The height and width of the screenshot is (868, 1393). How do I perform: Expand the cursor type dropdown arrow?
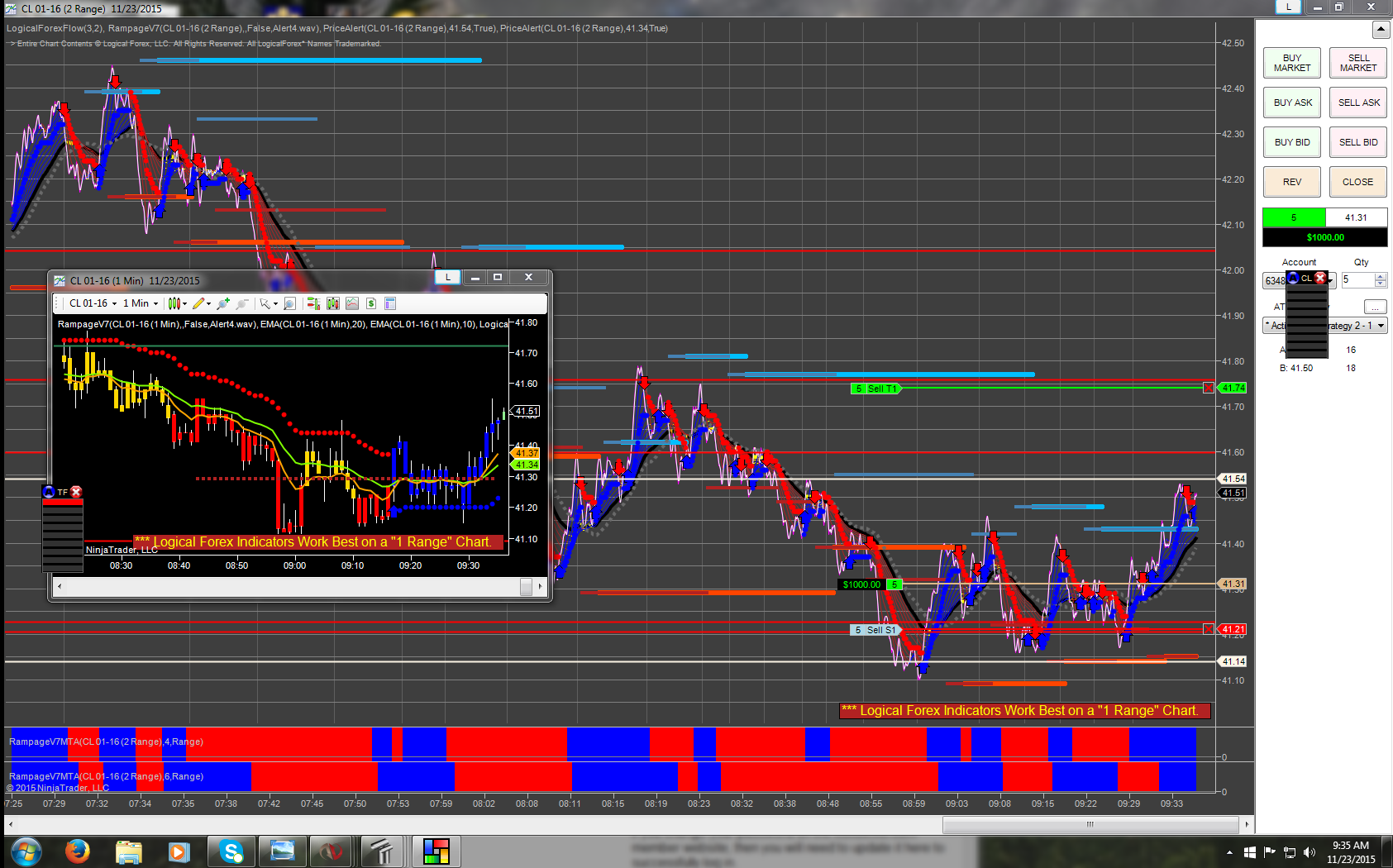click(275, 304)
